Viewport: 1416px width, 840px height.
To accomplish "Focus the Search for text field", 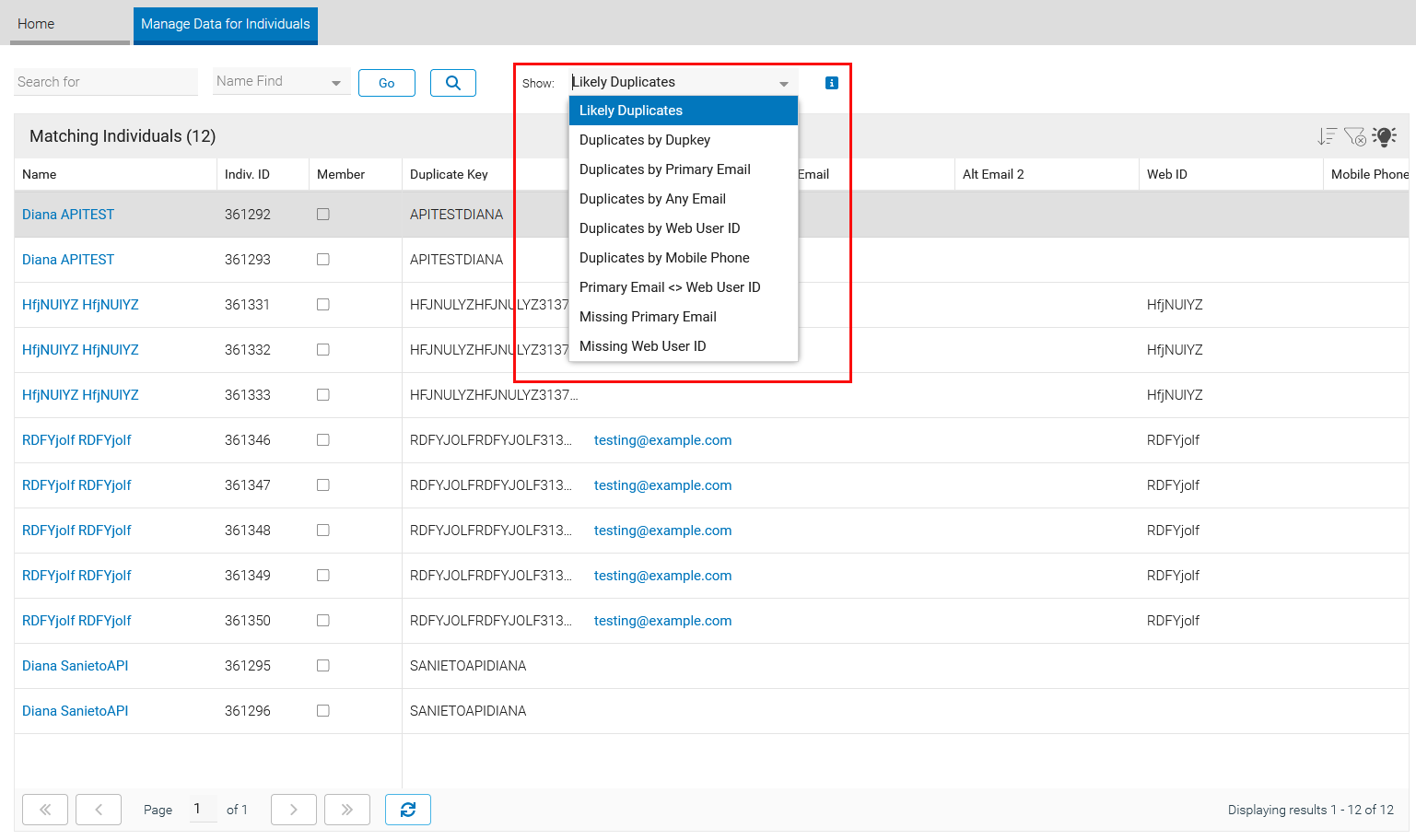I will coord(105,82).
